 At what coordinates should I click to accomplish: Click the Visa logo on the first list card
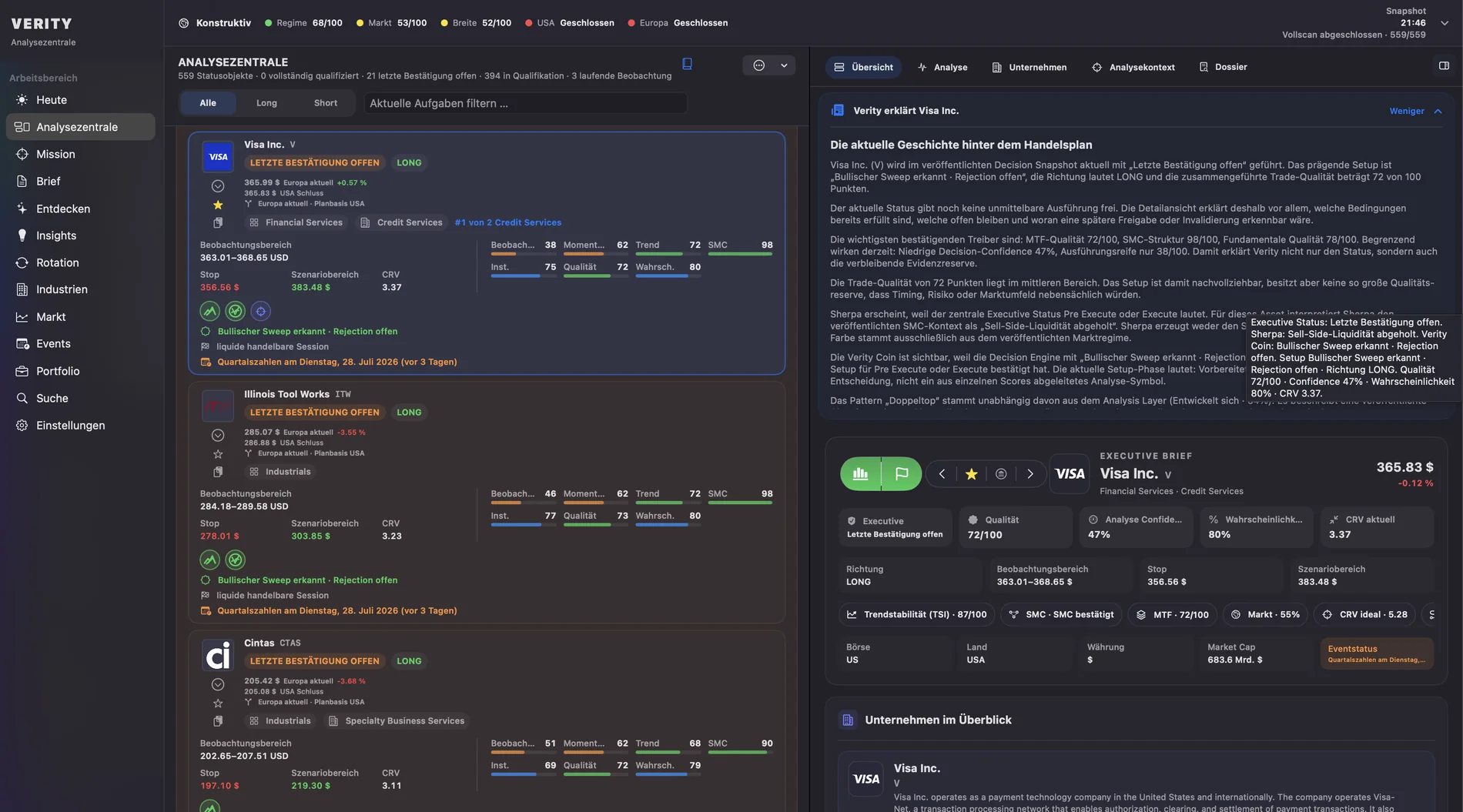(x=218, y=156)
